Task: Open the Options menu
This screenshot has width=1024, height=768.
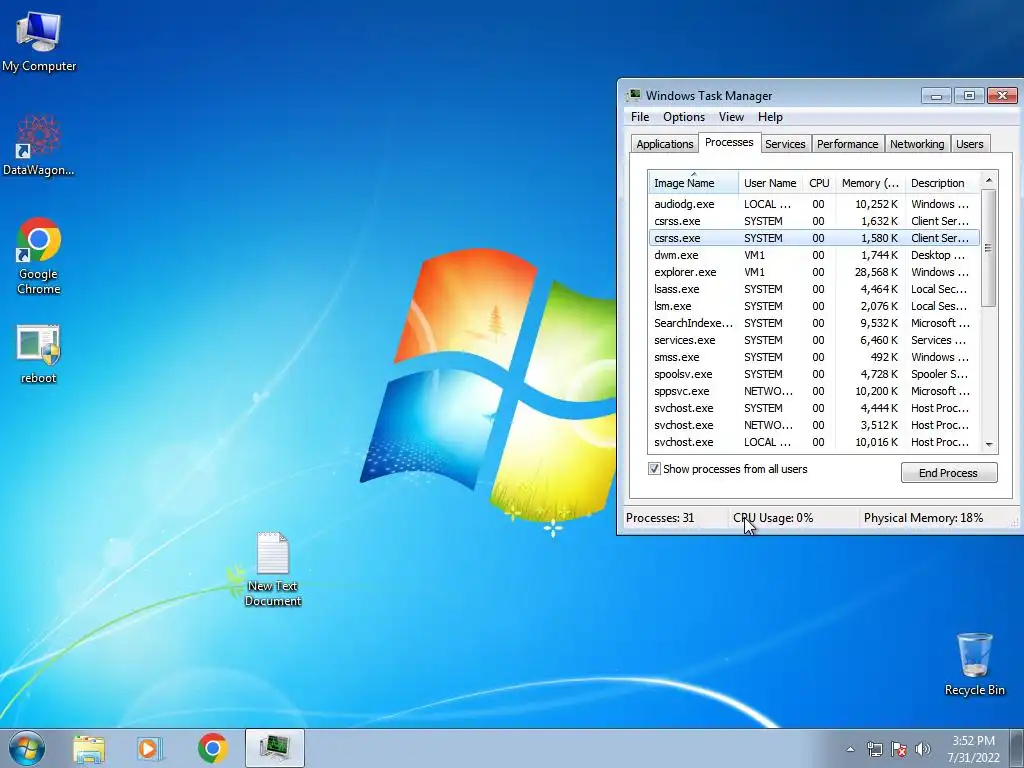Action: [x=684, y=117]
